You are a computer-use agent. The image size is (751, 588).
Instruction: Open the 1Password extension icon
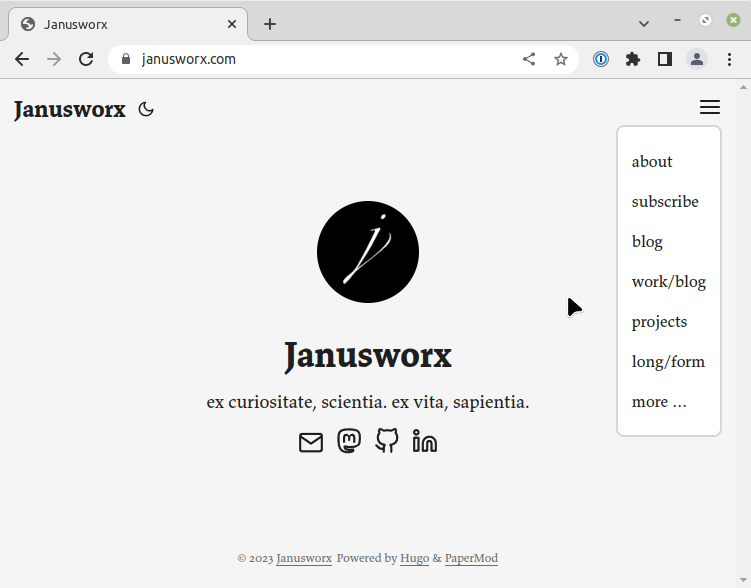pos(601,59)
